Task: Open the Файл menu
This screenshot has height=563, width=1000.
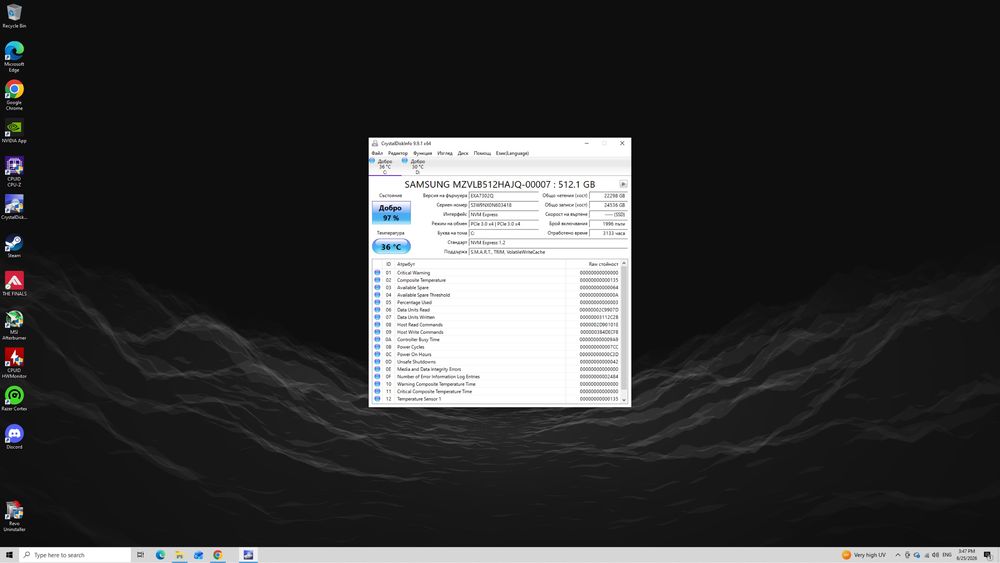Action: pyautogui.click(x=377, y=153)
